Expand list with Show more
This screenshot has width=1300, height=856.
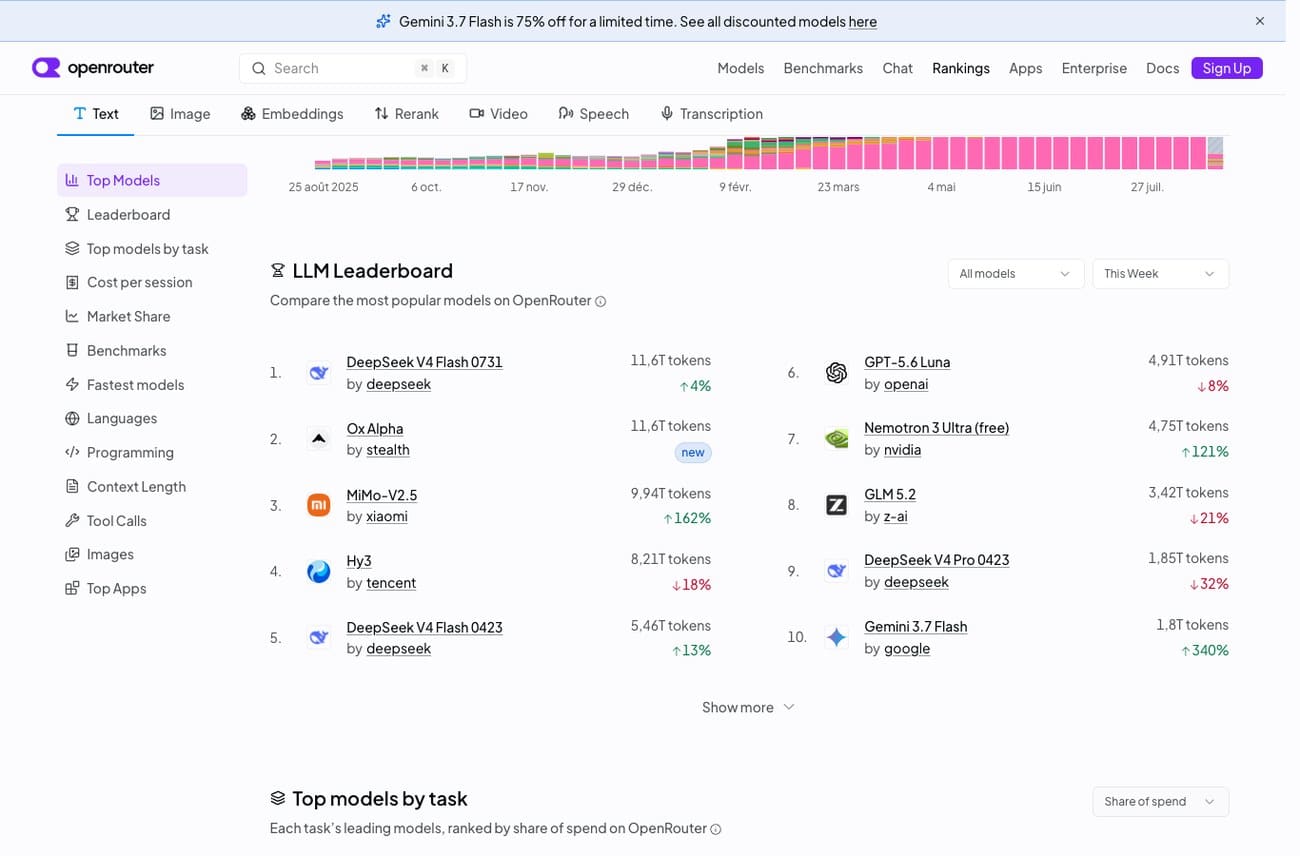749,708
